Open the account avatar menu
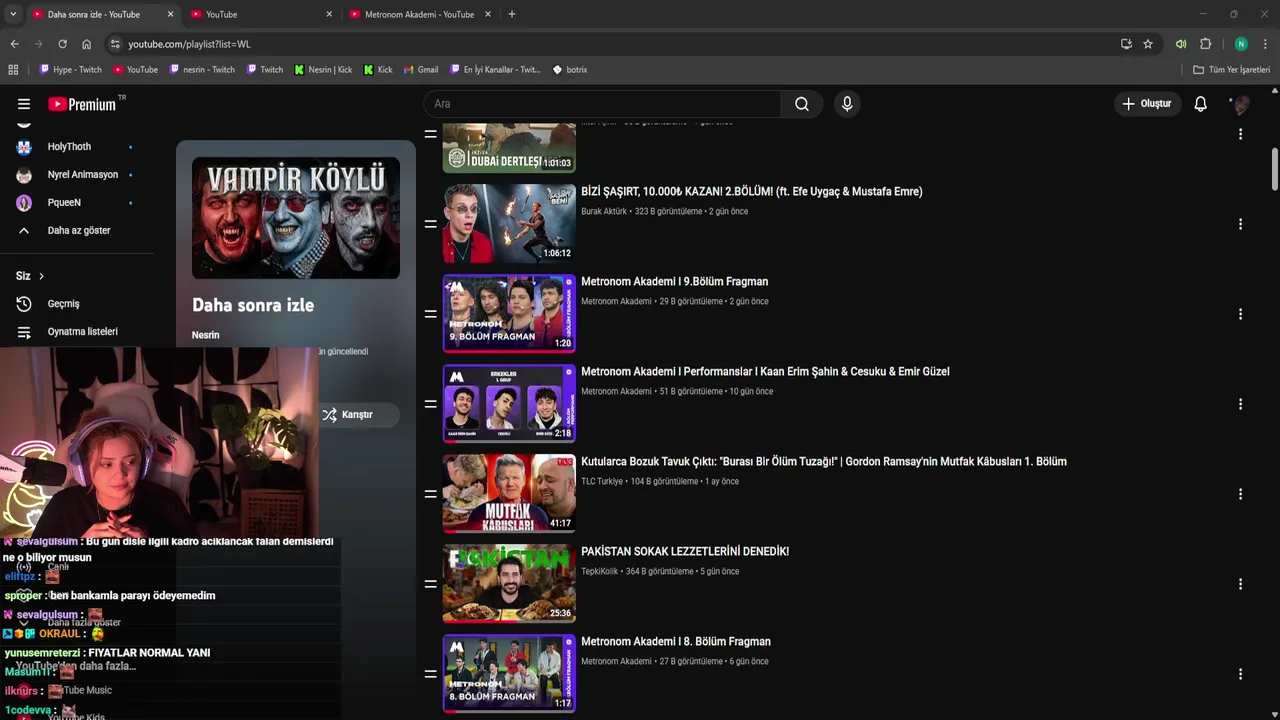The height and width of the screenshot is (720, 1280). pyautogui.click(x=1241, y=104)
